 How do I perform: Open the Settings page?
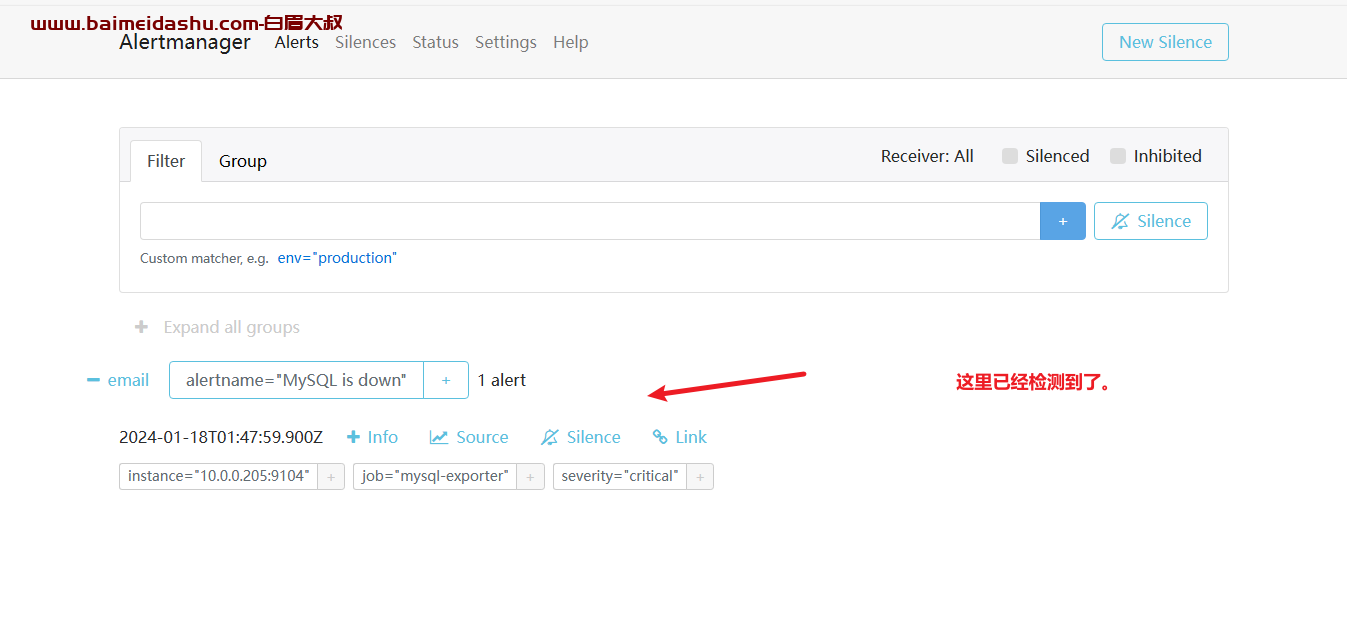click(x=505, y=42)
